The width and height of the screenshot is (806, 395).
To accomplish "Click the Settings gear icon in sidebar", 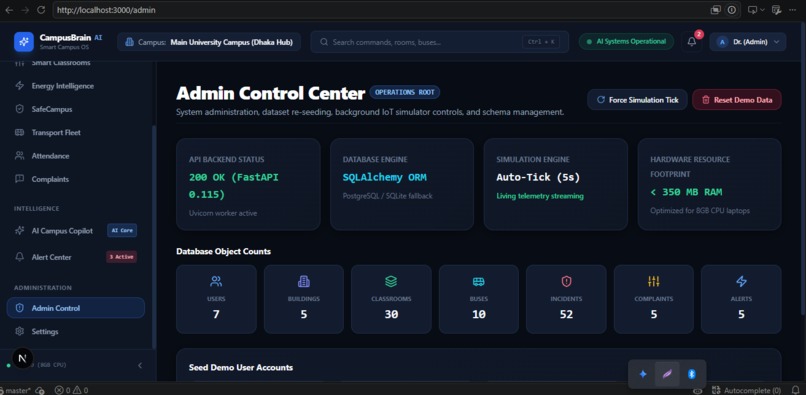I will click(x=20, y=331).
